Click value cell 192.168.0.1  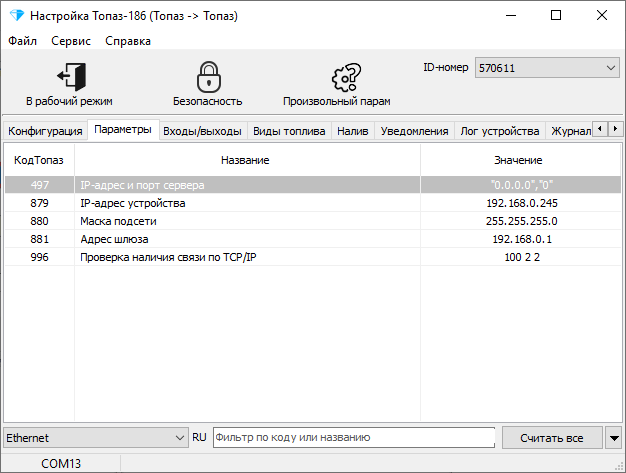521,239
